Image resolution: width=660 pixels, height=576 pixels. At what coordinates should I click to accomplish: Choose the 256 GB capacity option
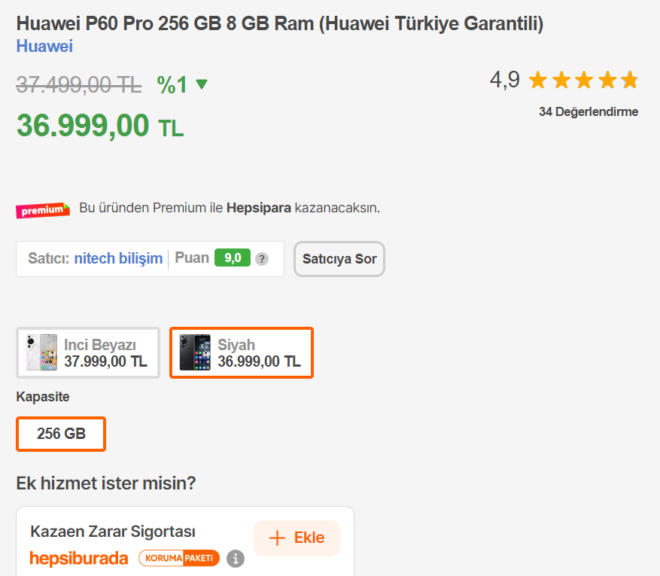[61, 434]
